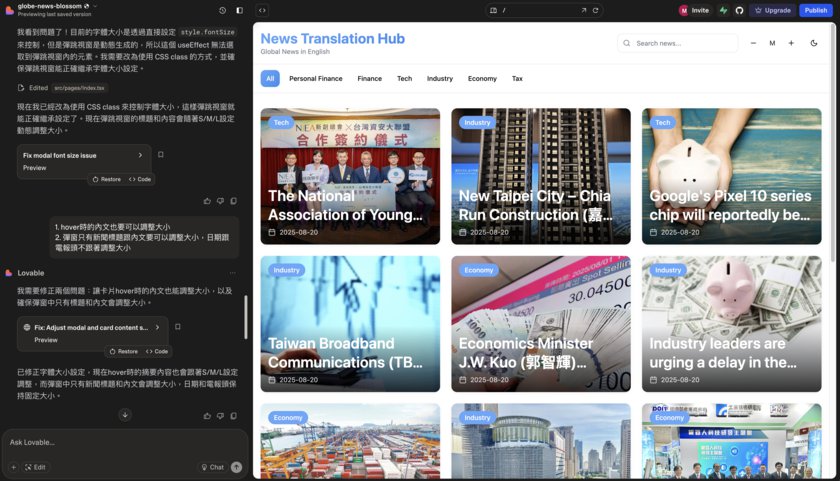
Task: Toggle the Edit mode button in chat
Action: point(35,467)
